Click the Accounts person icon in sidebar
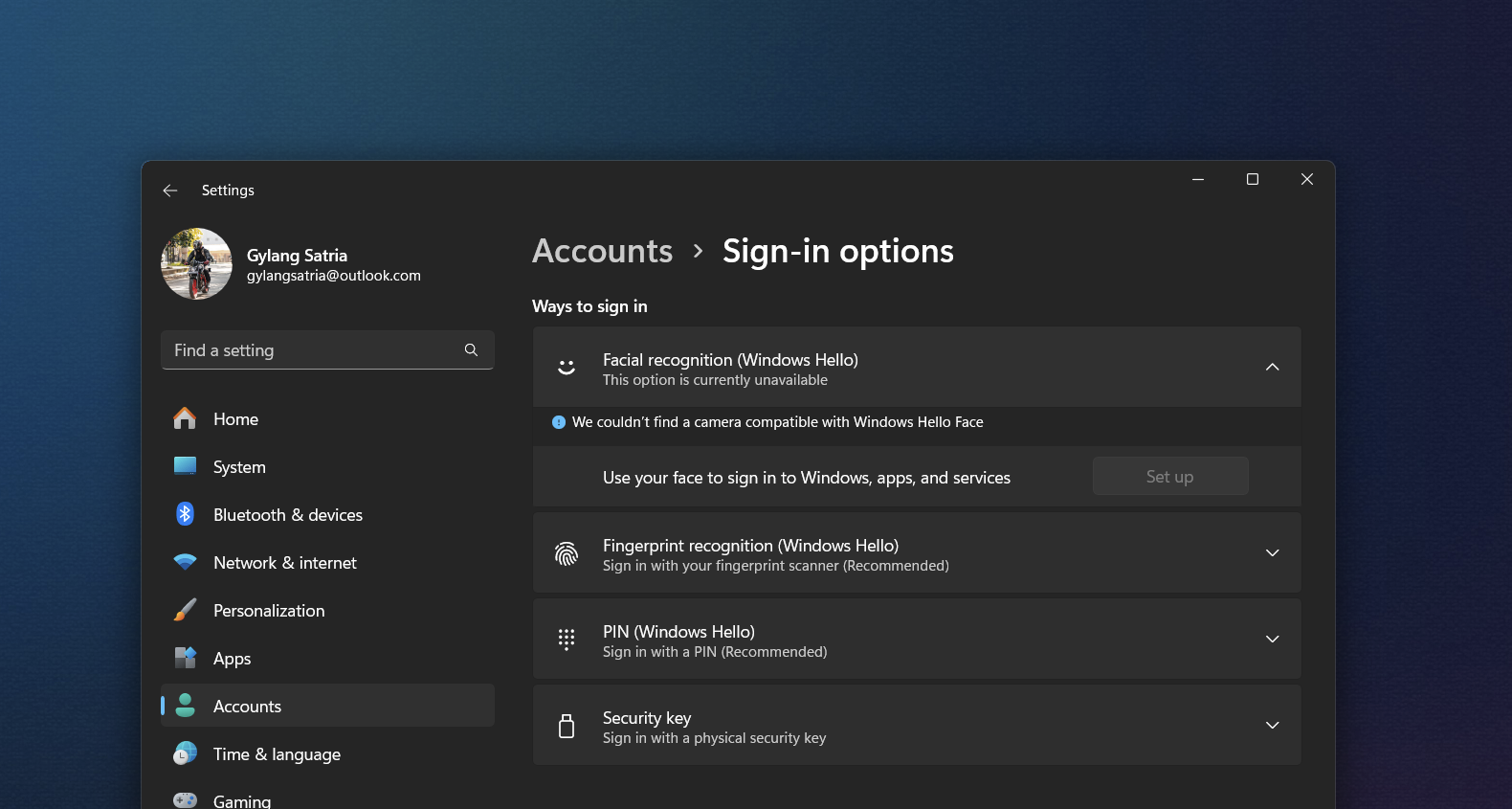The height and width of the screenshot is (809, 1512). (185, 706)
